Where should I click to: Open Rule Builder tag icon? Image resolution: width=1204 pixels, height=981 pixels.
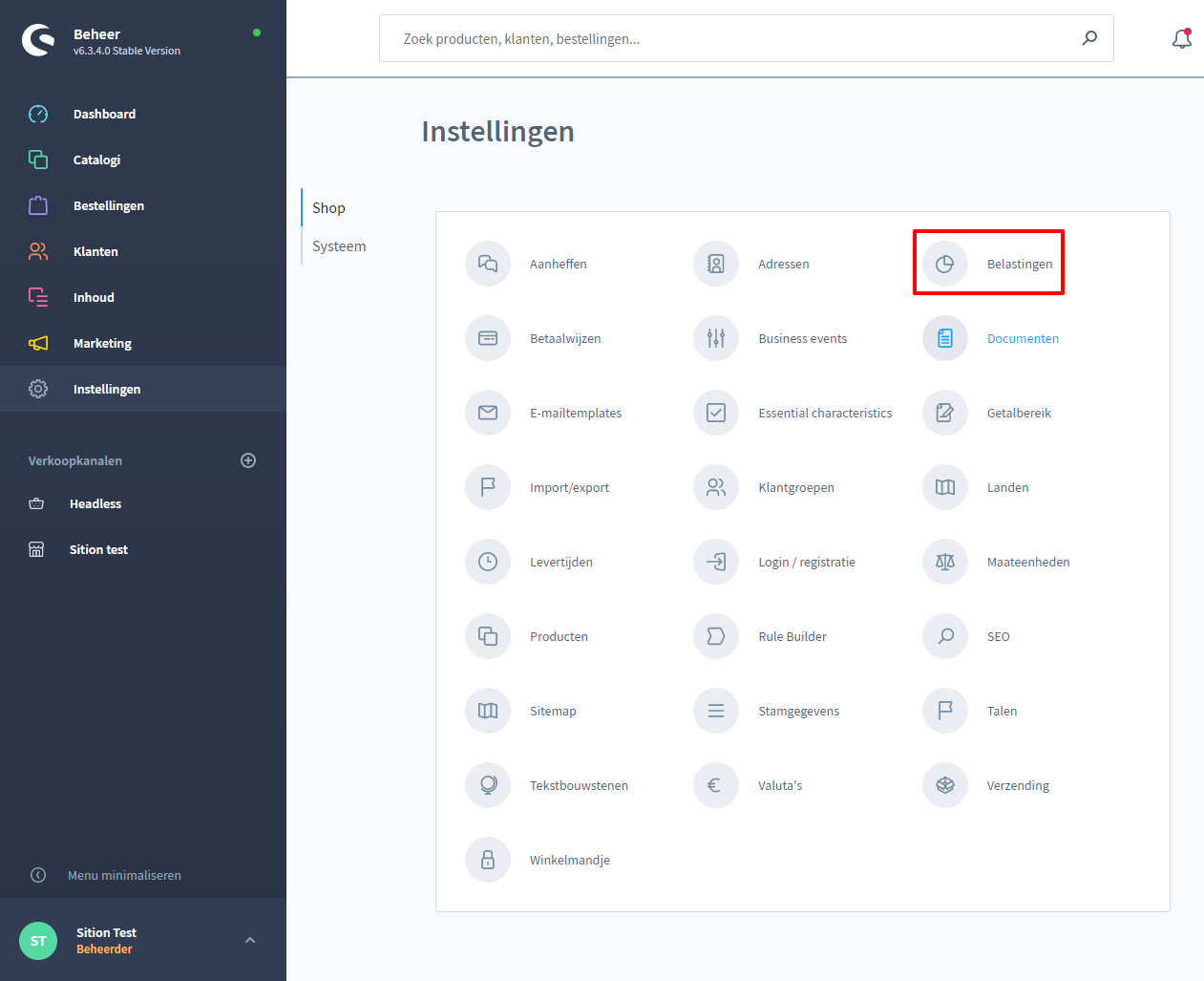(716, 636)
